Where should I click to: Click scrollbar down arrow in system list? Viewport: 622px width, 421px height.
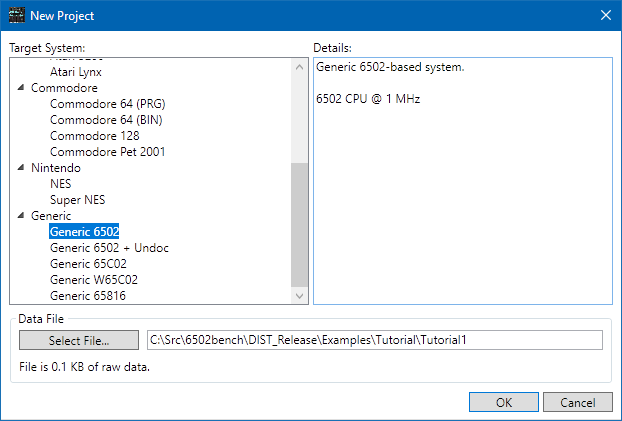(299, 296)
